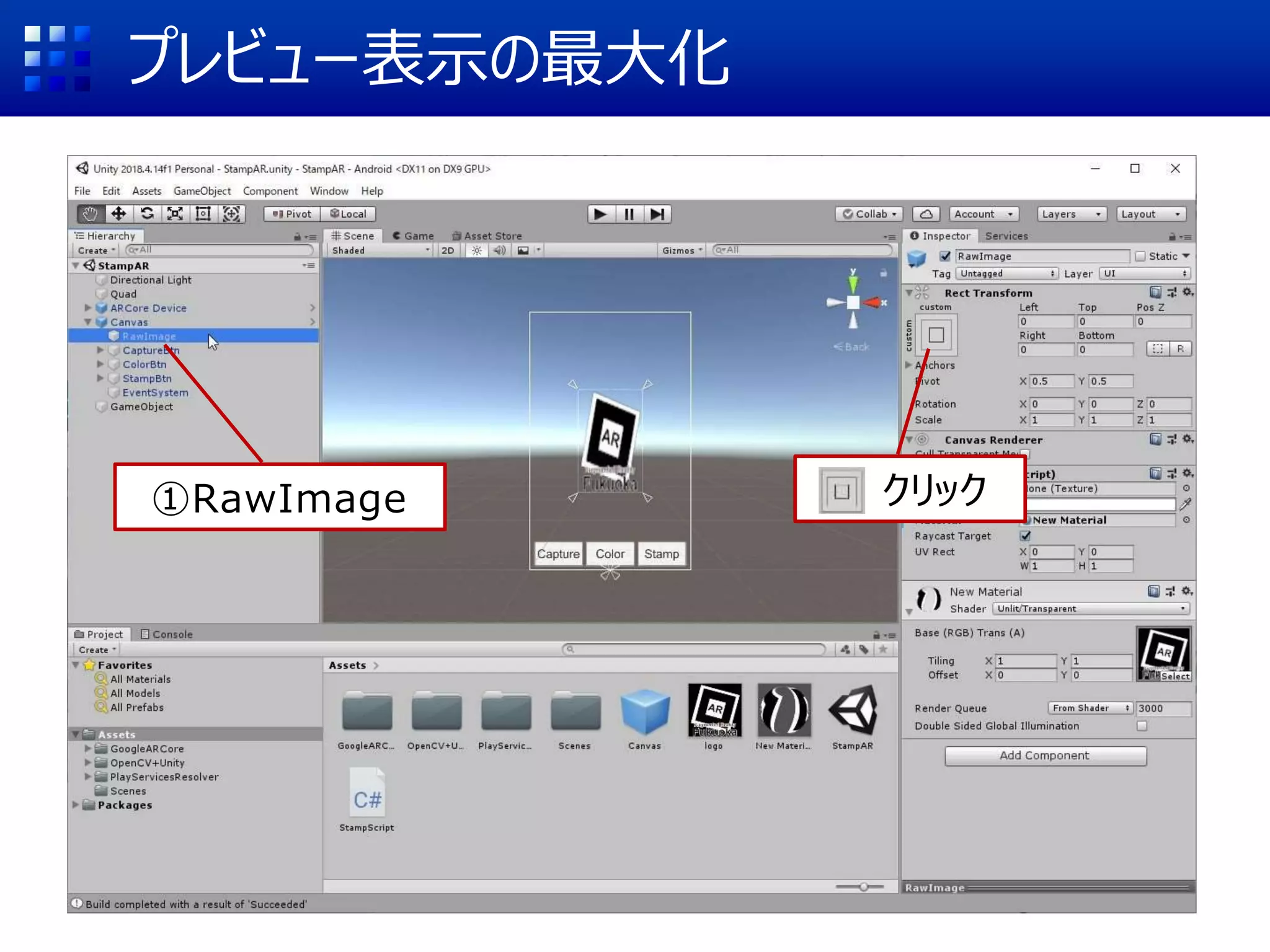Open the From Shader render queue dropdown

coord(1091,708)
